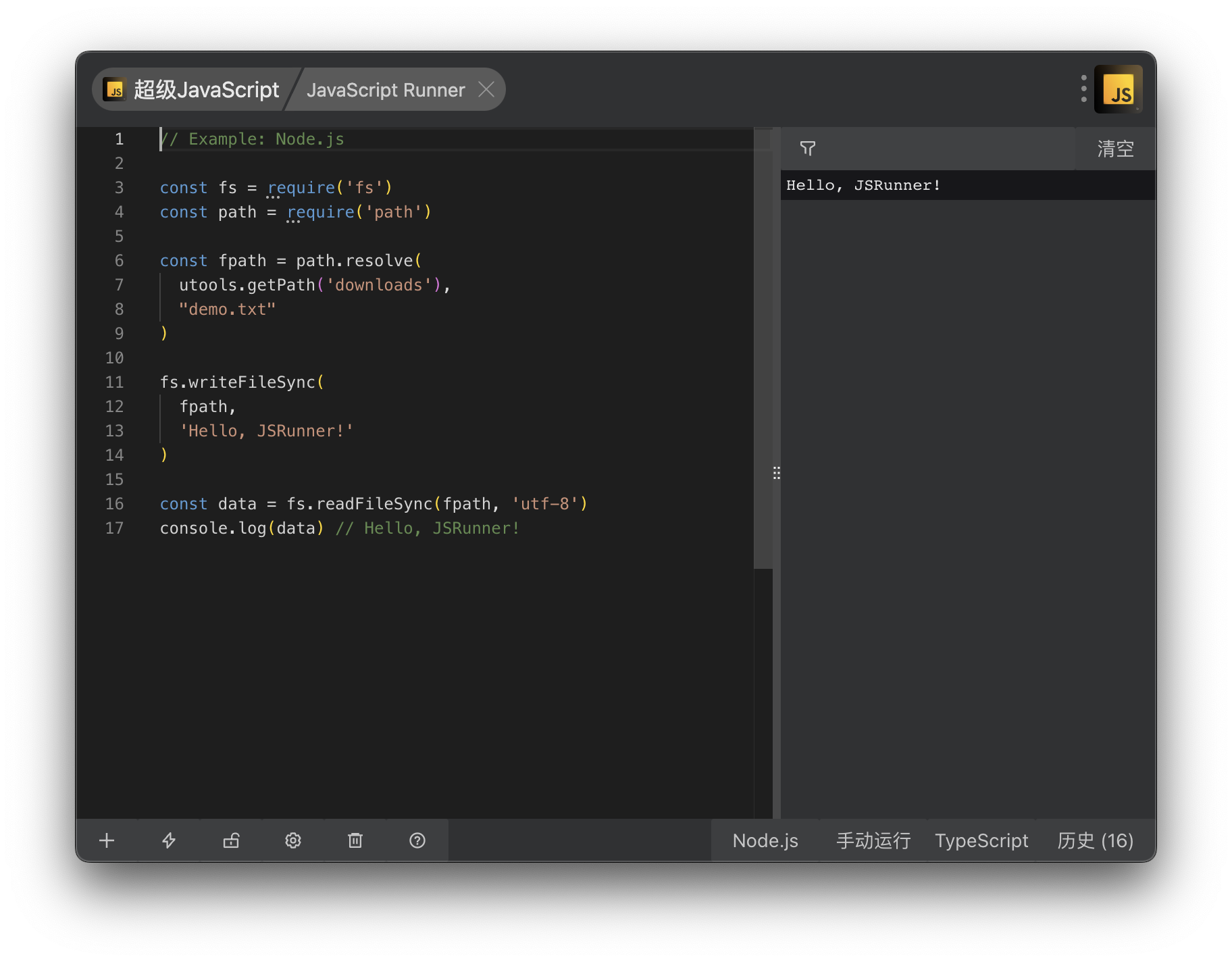The image size is (1232, 962).
Task: Switch environment via Node.js button
Action: click(765, 840)
